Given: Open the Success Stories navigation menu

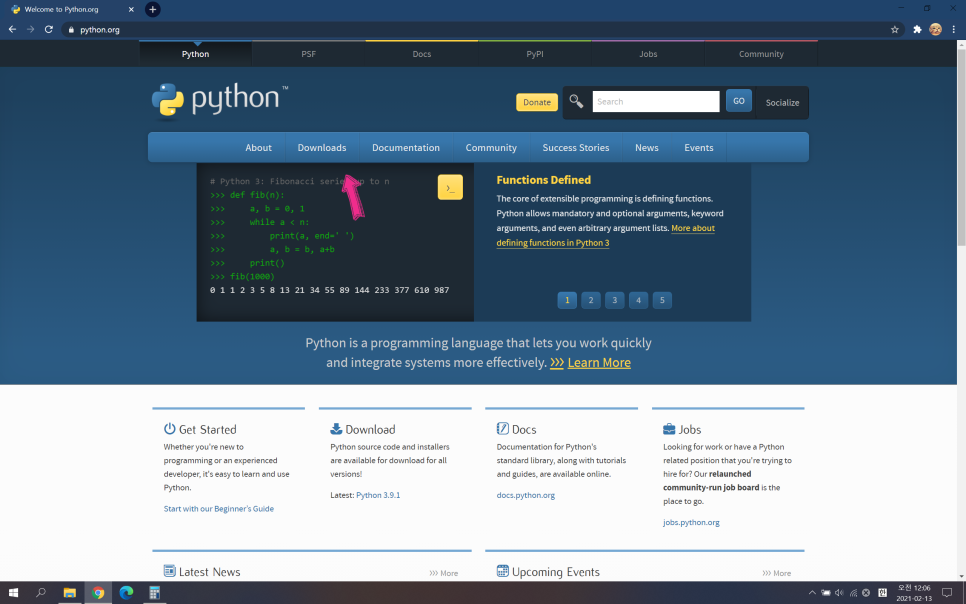Looking at the screenshot, I should [576, 148].
